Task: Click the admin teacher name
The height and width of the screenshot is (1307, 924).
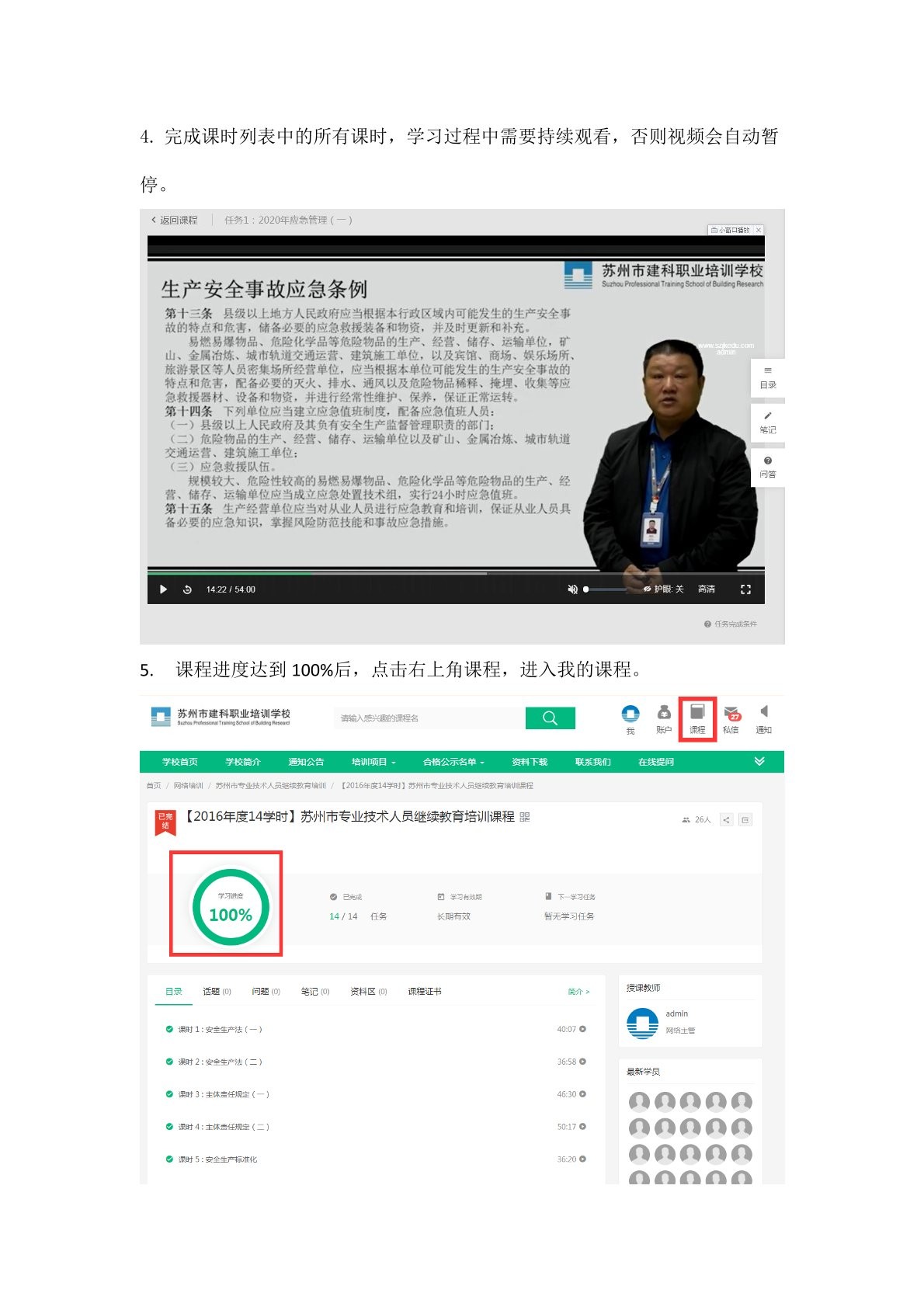Action: pyautogui.click(x=677, y=1014)
